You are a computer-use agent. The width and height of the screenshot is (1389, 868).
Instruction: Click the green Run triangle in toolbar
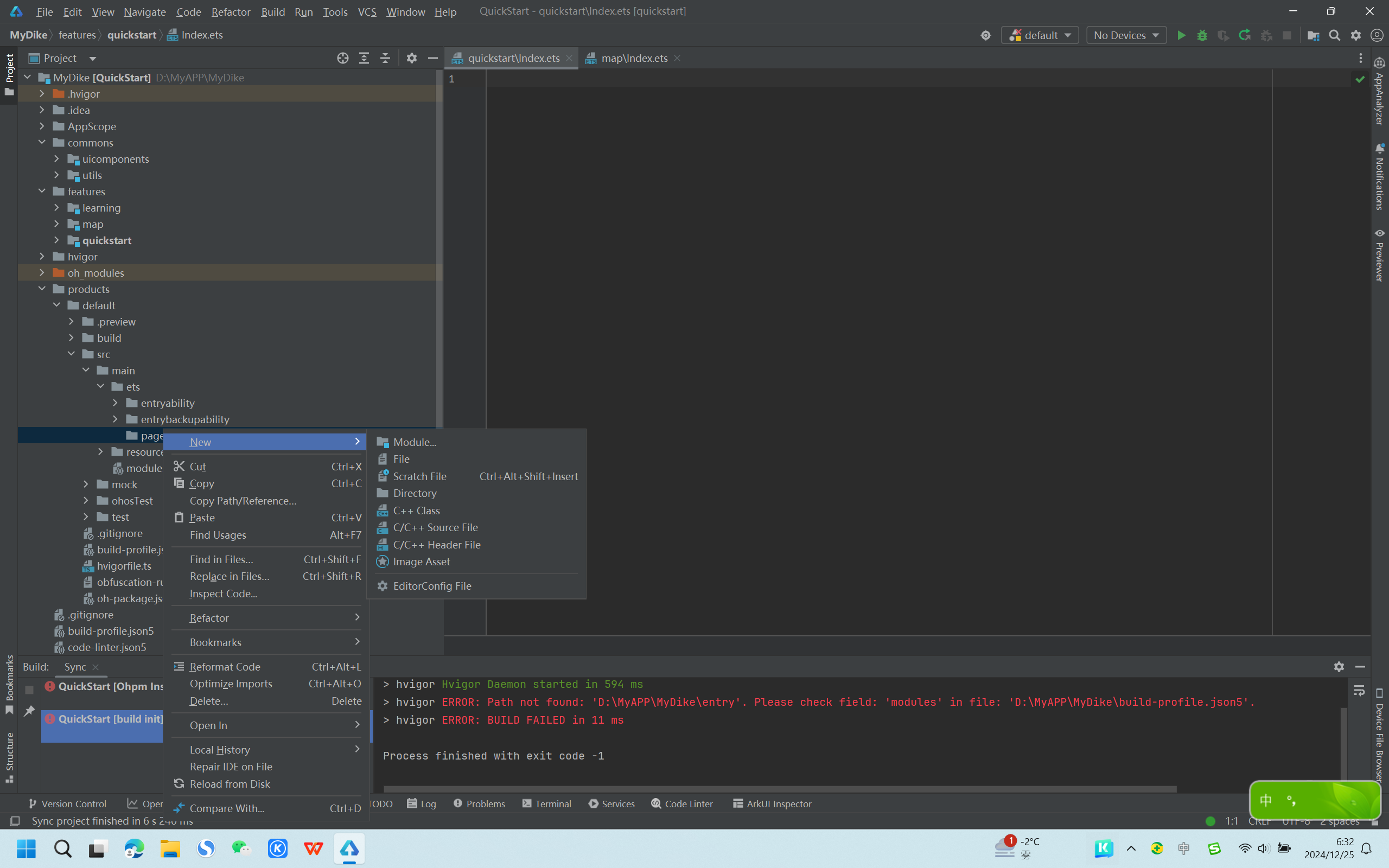[1181, 35]
